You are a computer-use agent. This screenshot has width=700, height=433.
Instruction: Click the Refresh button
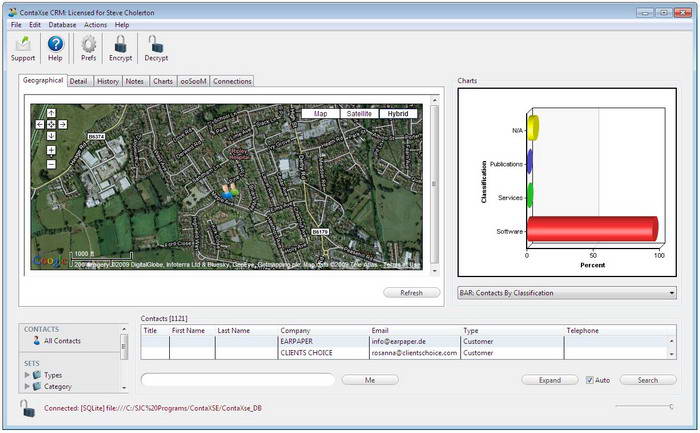[412, 293]
